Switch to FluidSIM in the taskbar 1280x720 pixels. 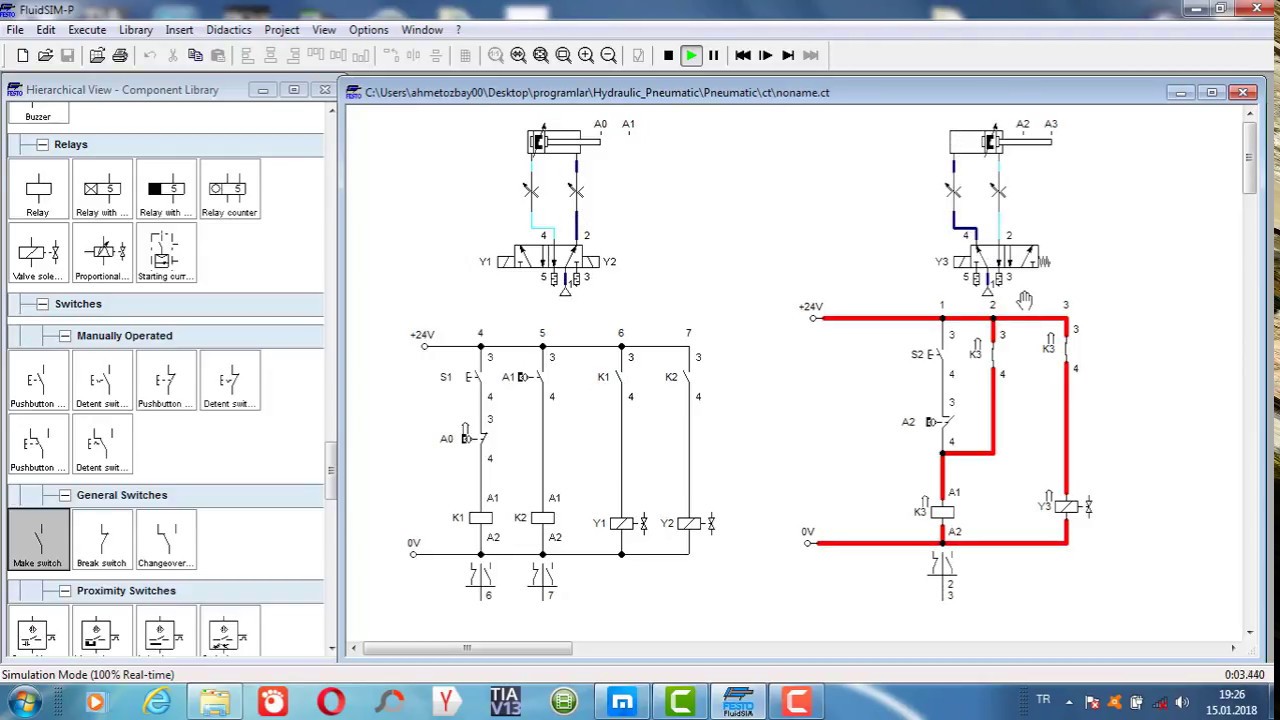(738, 702)
